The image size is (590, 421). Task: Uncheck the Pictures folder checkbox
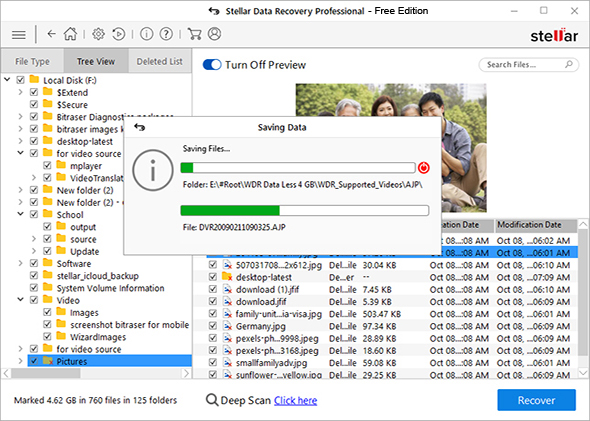[x=34, y=361]
